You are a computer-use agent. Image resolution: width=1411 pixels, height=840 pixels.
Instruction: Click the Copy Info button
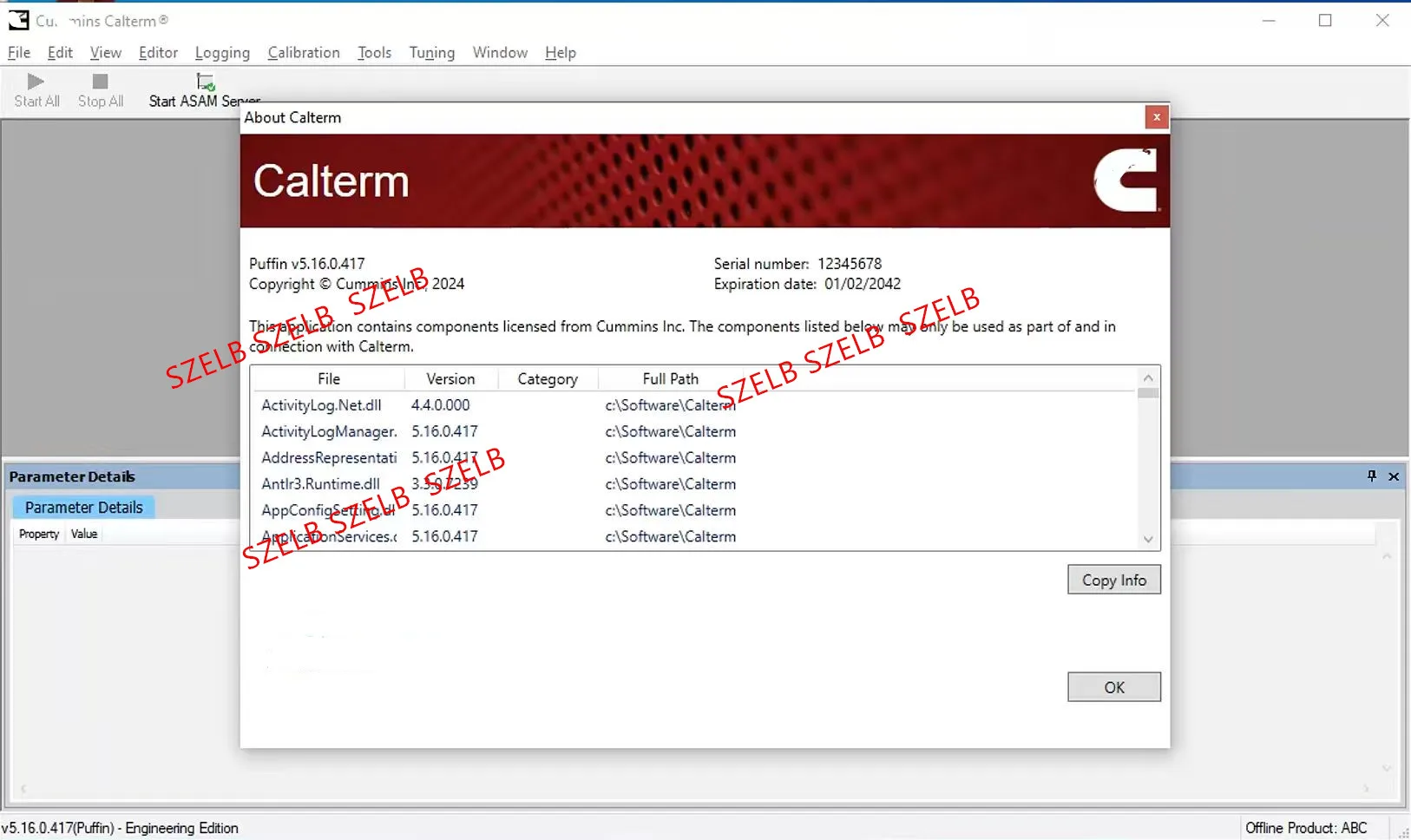1113,580
